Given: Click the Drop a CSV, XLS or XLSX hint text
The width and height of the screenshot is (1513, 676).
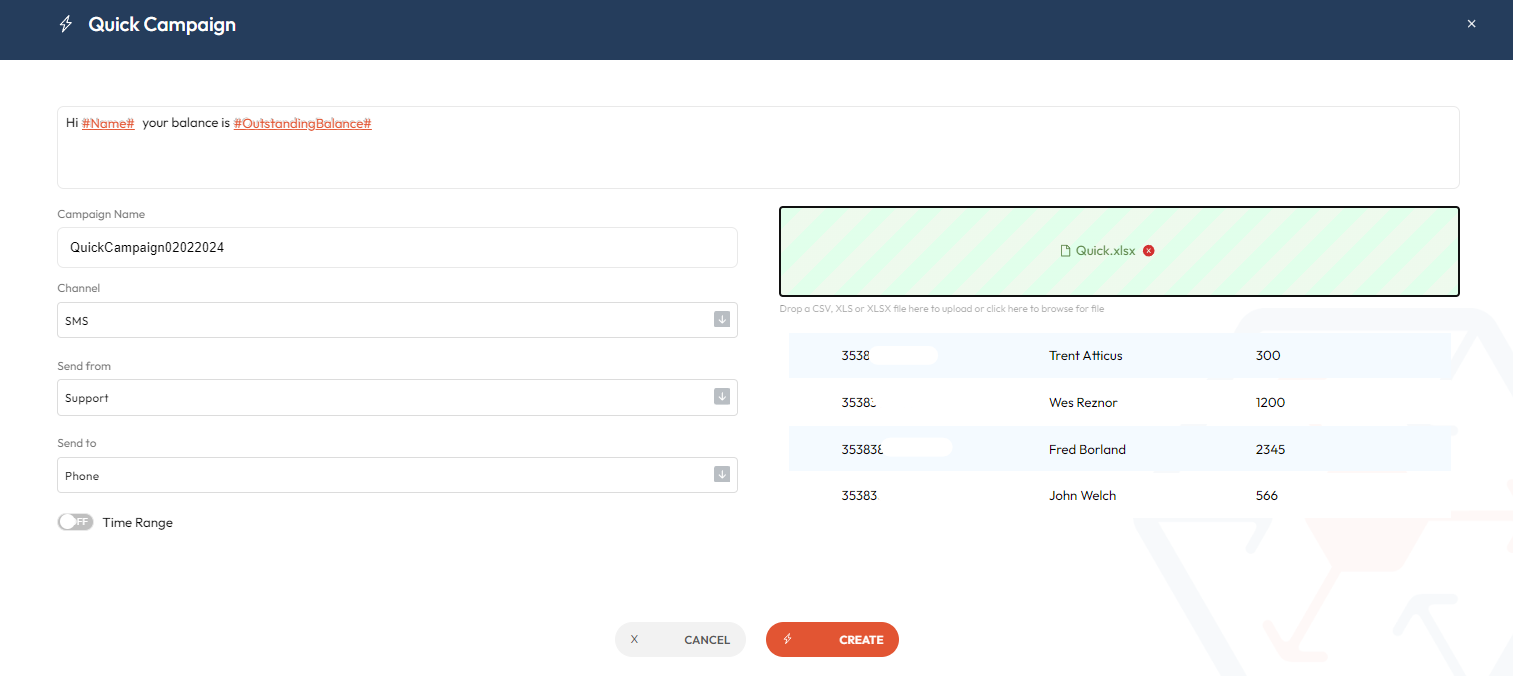Looking at the screenshot, I should point(942,309).
